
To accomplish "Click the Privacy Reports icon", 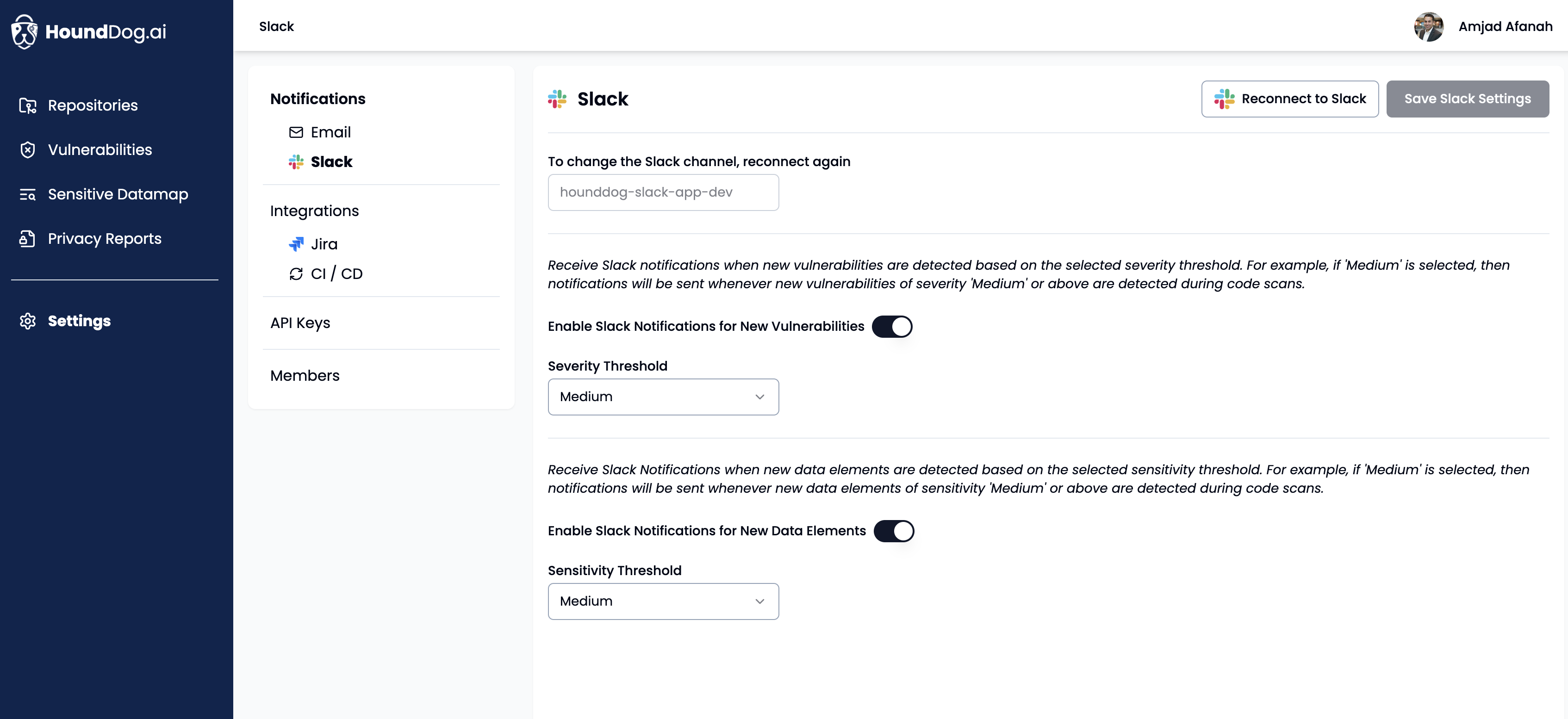I will click(27, 239).
